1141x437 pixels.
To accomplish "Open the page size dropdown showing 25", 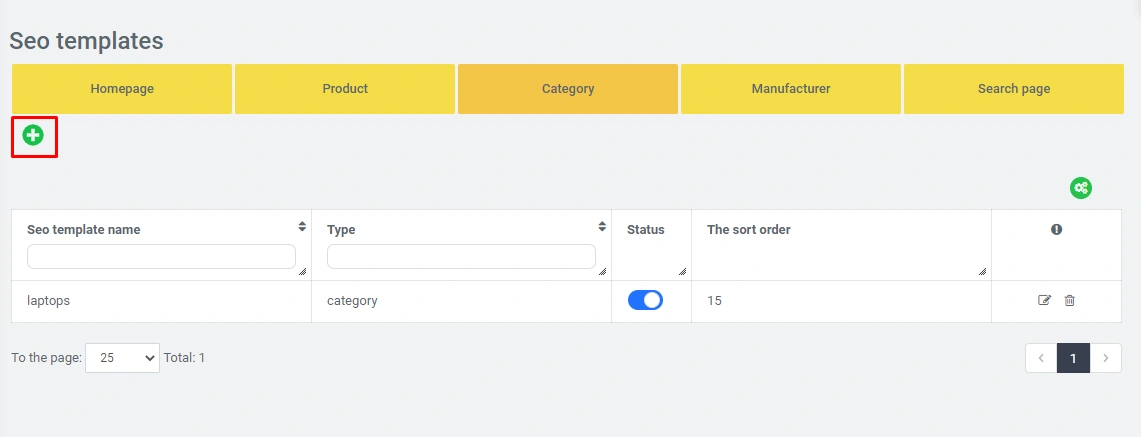I will [122, 358].
